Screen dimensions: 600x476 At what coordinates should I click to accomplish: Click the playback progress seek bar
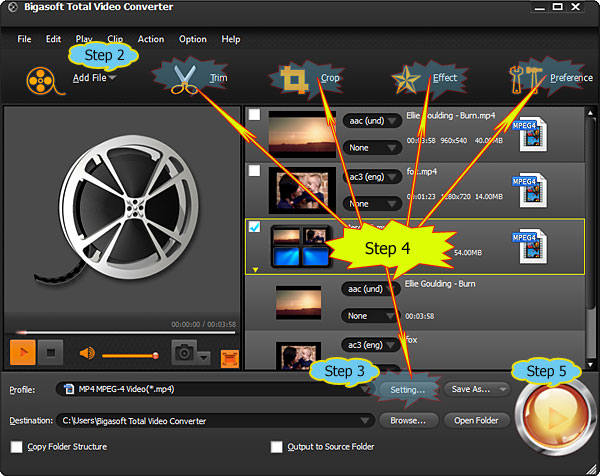[126, 333]
